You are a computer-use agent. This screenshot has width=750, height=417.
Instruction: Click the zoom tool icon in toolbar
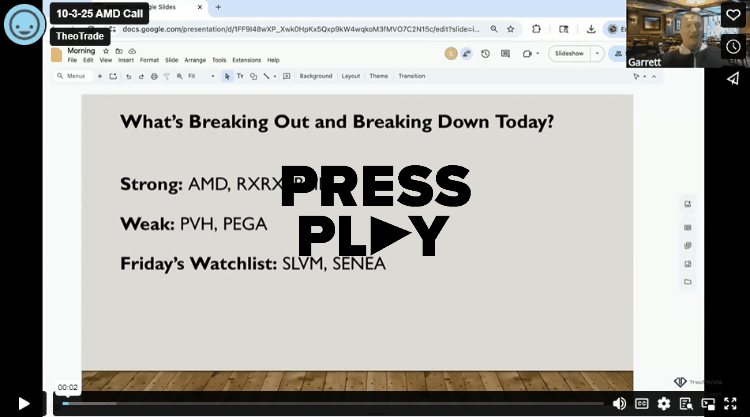tap(179, 76)
